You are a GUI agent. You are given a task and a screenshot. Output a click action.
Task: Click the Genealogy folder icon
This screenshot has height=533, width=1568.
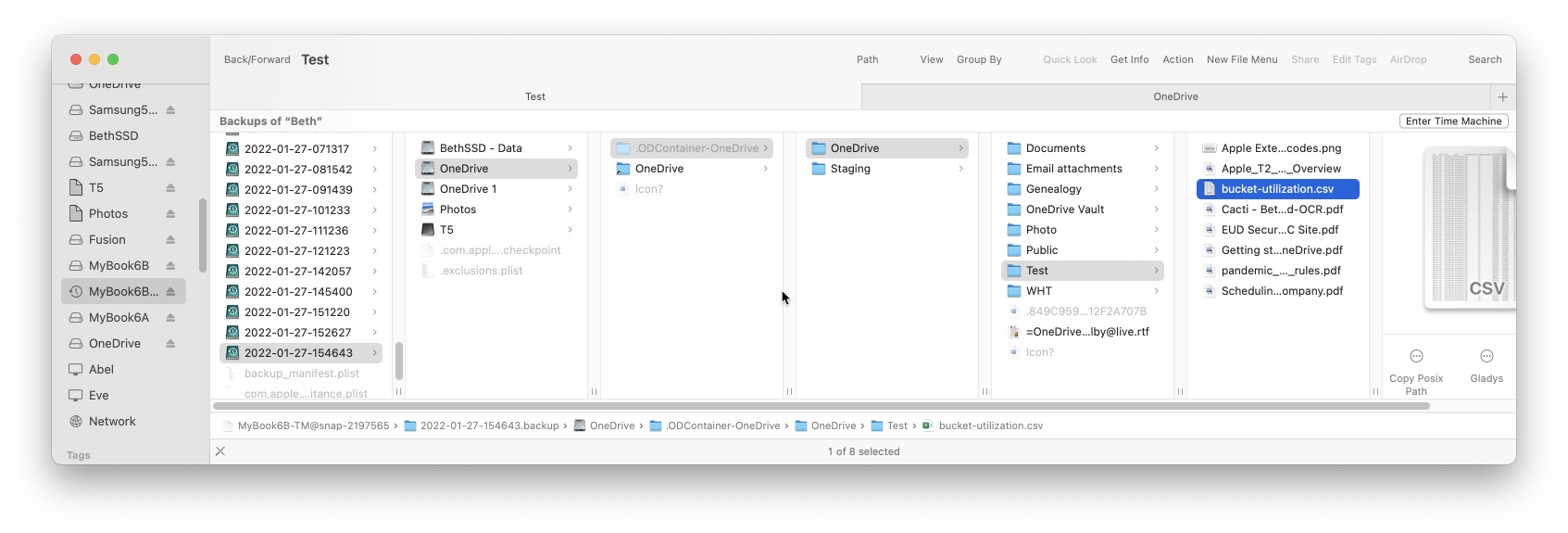pos(1014,188)
